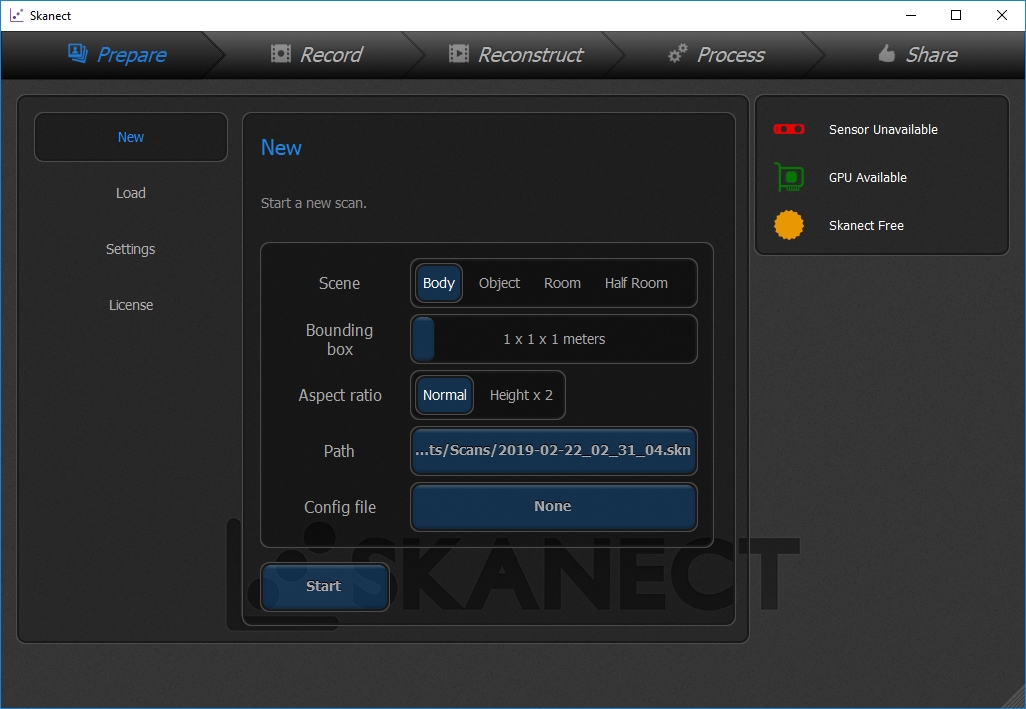Viewport: 1026px width, 709px height.
Task: Click the Start button
Action: (325, 587)
